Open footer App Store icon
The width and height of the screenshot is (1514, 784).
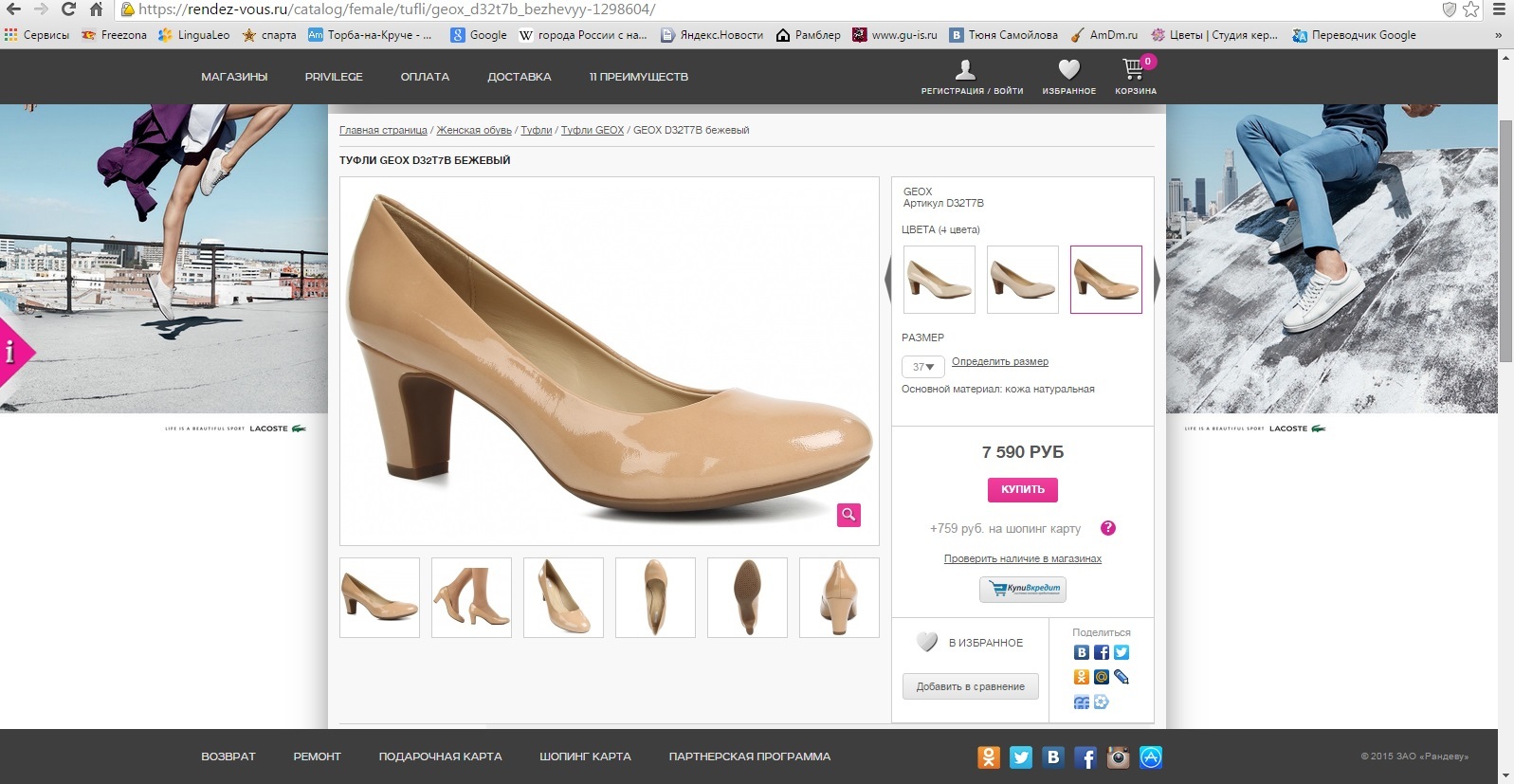click(x=1151, y=757)
